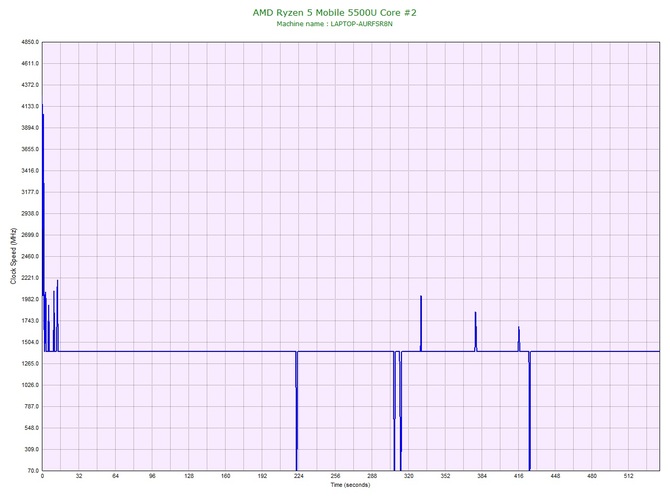Click the 2221.0 y-axis value

30,278
